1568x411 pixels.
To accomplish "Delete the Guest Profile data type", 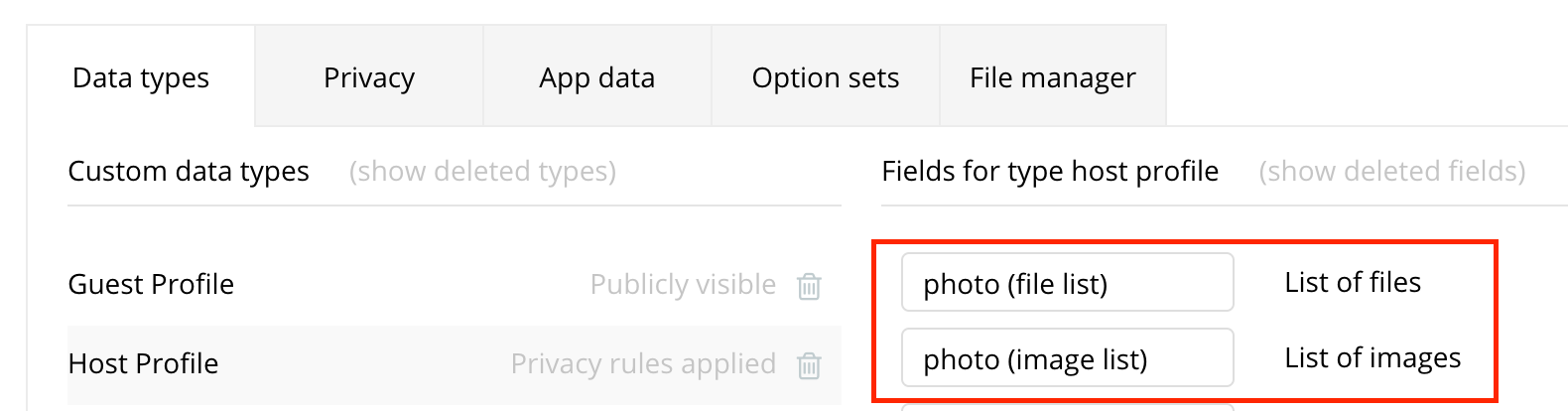I will coord(809,286).
